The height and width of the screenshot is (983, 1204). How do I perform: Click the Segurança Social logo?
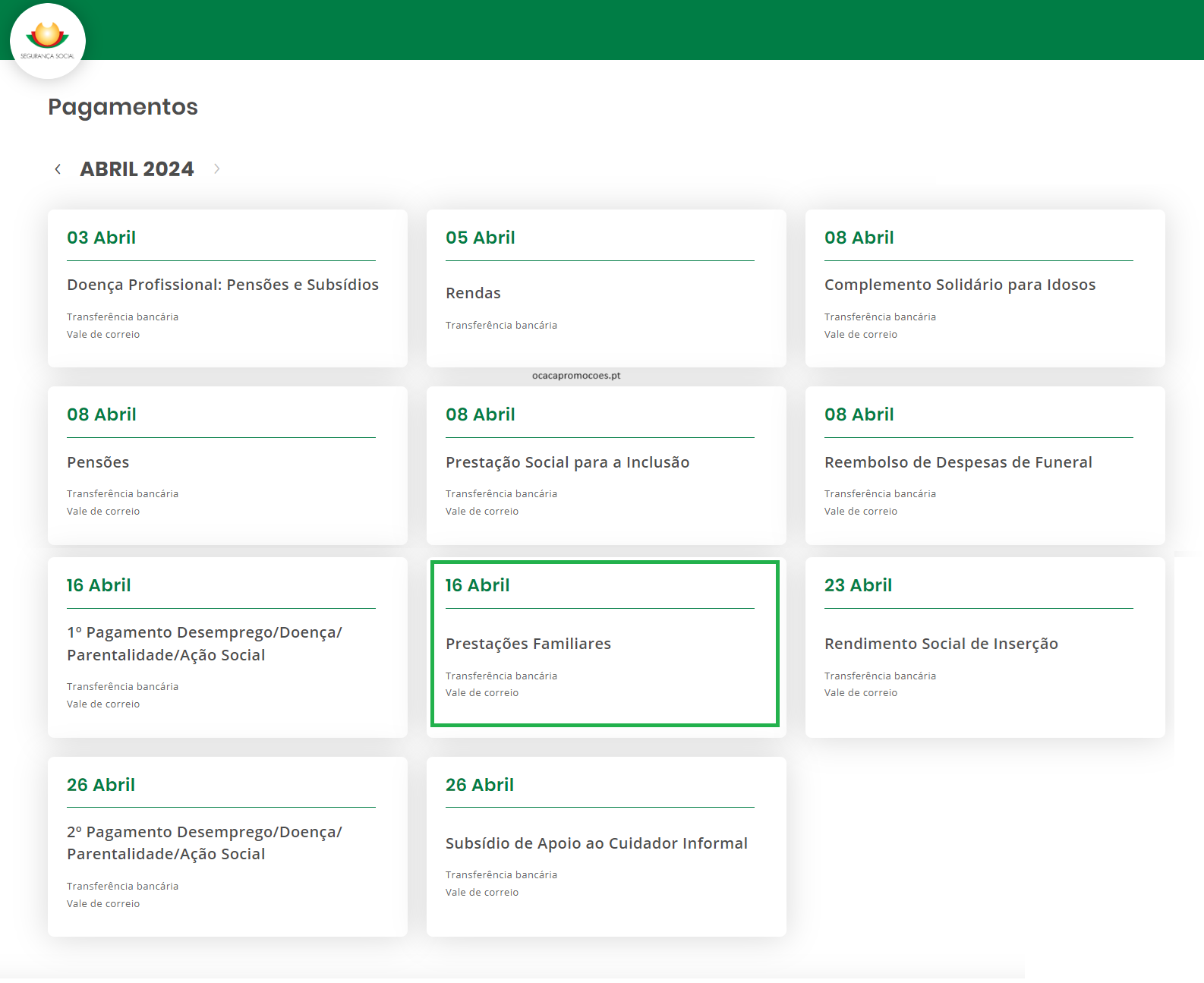pyautogui.click(x=48, y=41)
